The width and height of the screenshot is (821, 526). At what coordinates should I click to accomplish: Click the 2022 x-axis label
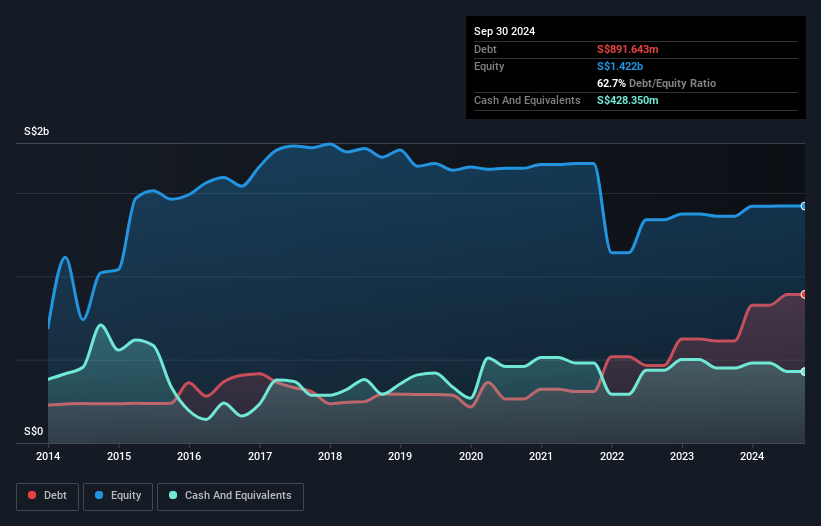point(612,456)
